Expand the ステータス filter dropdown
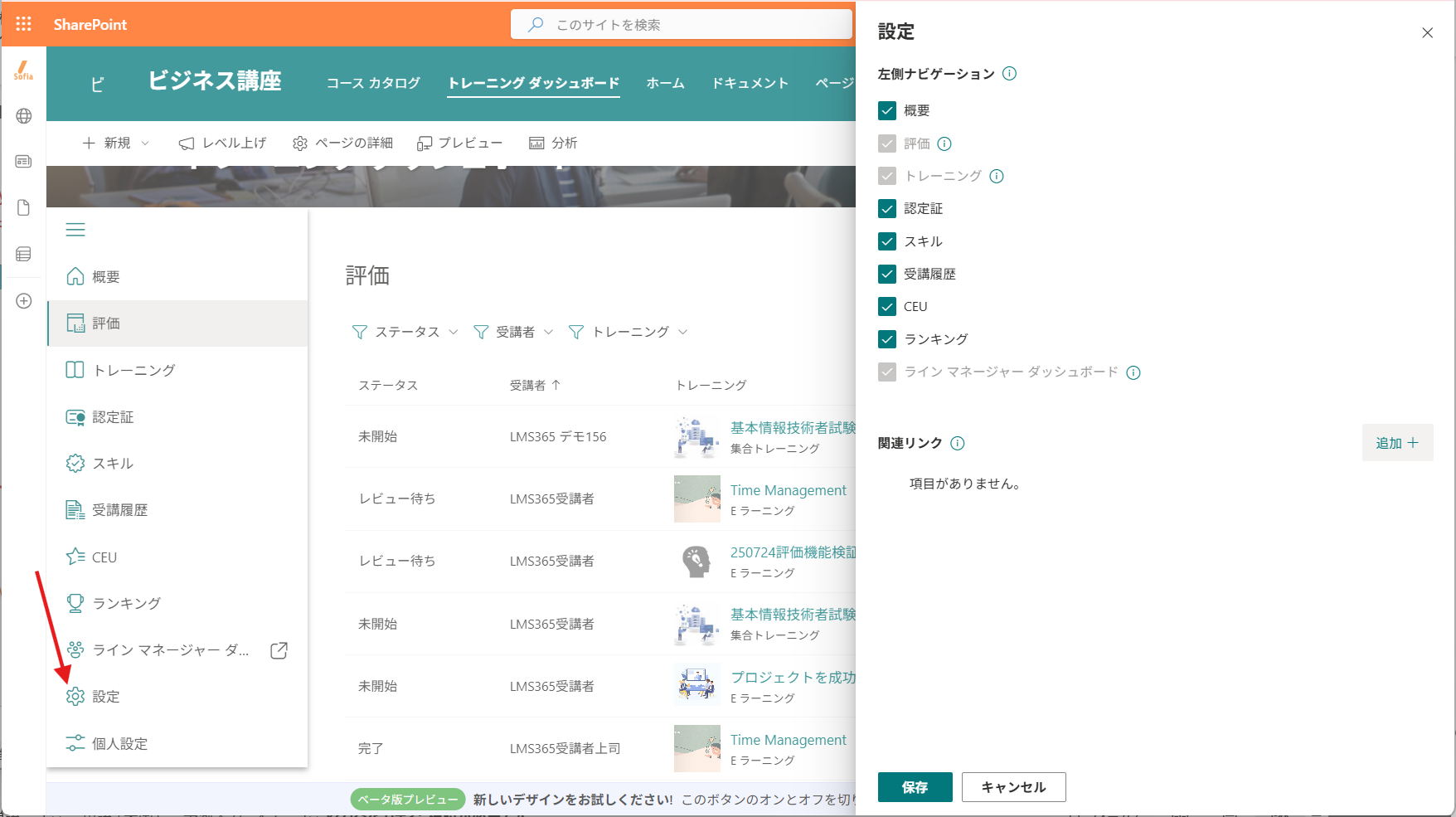1456x817 pixels. pyautogui.click(x=405, y=332)
